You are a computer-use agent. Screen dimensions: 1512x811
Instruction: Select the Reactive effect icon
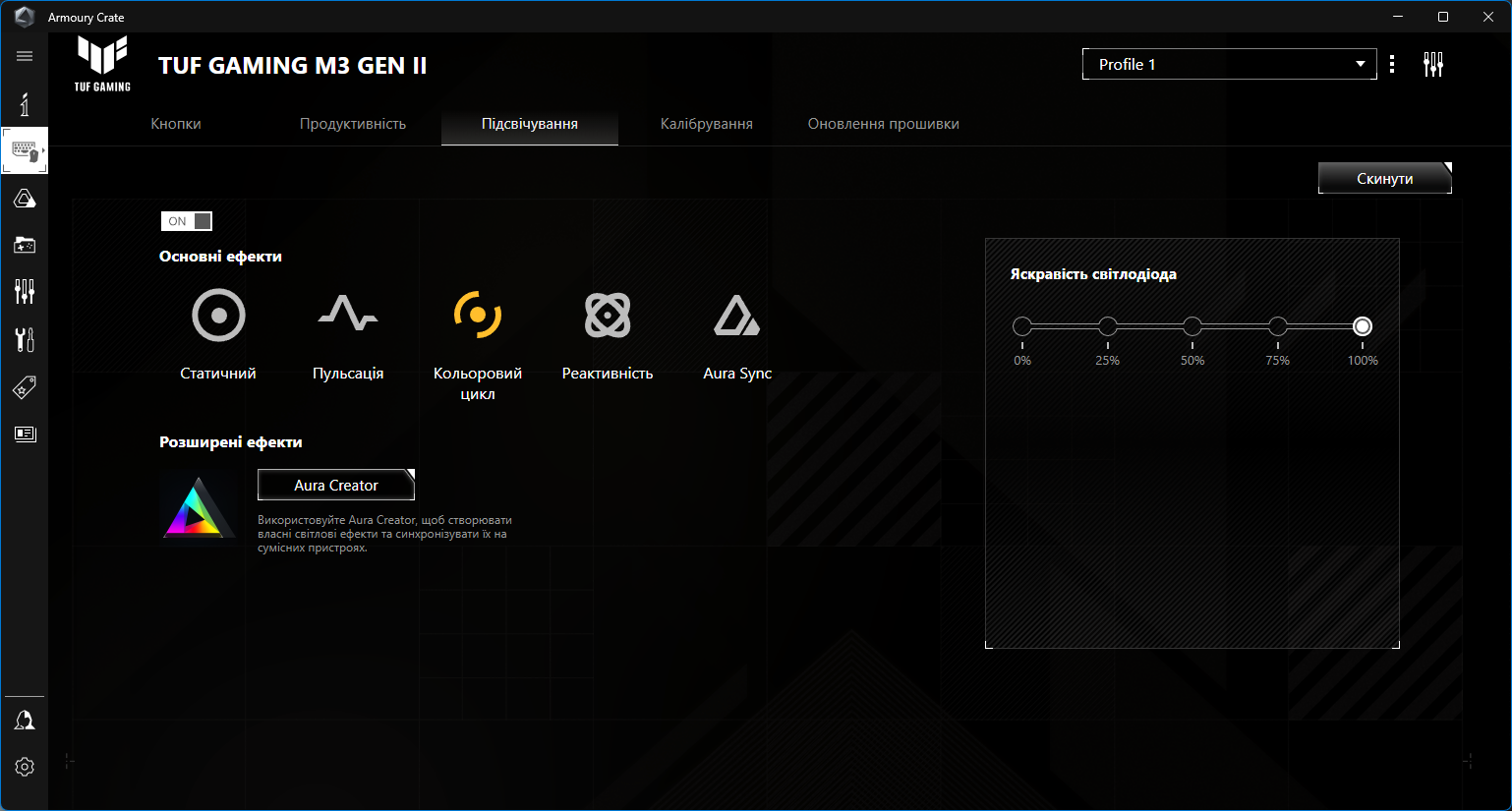(x=608, y=316)
